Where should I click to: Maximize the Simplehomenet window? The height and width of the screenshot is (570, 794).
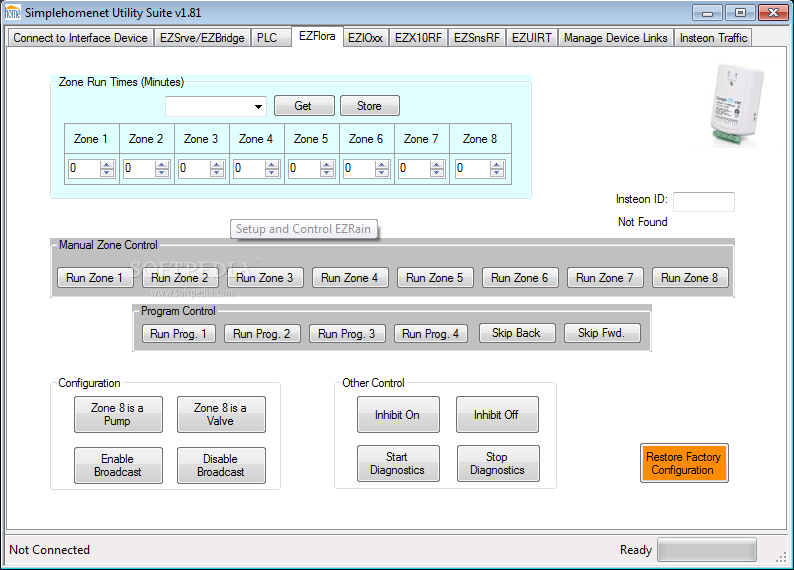pyautogui.click(x=740, y=13)
